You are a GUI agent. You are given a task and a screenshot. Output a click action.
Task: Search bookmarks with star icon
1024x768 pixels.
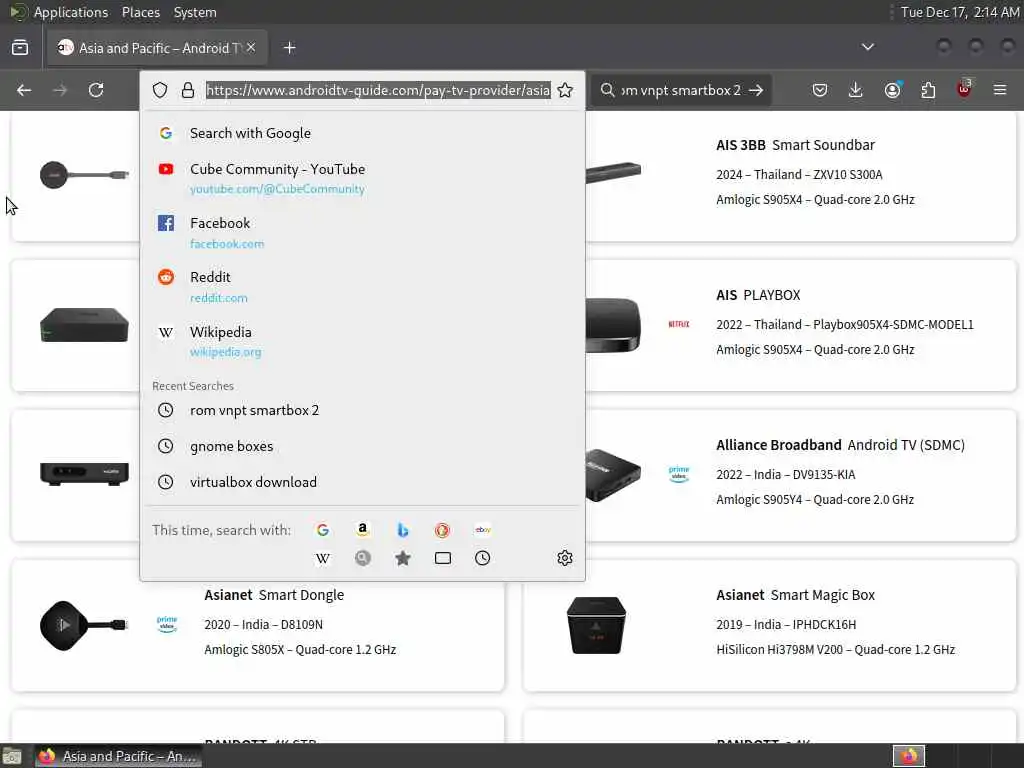pos(403,558)
